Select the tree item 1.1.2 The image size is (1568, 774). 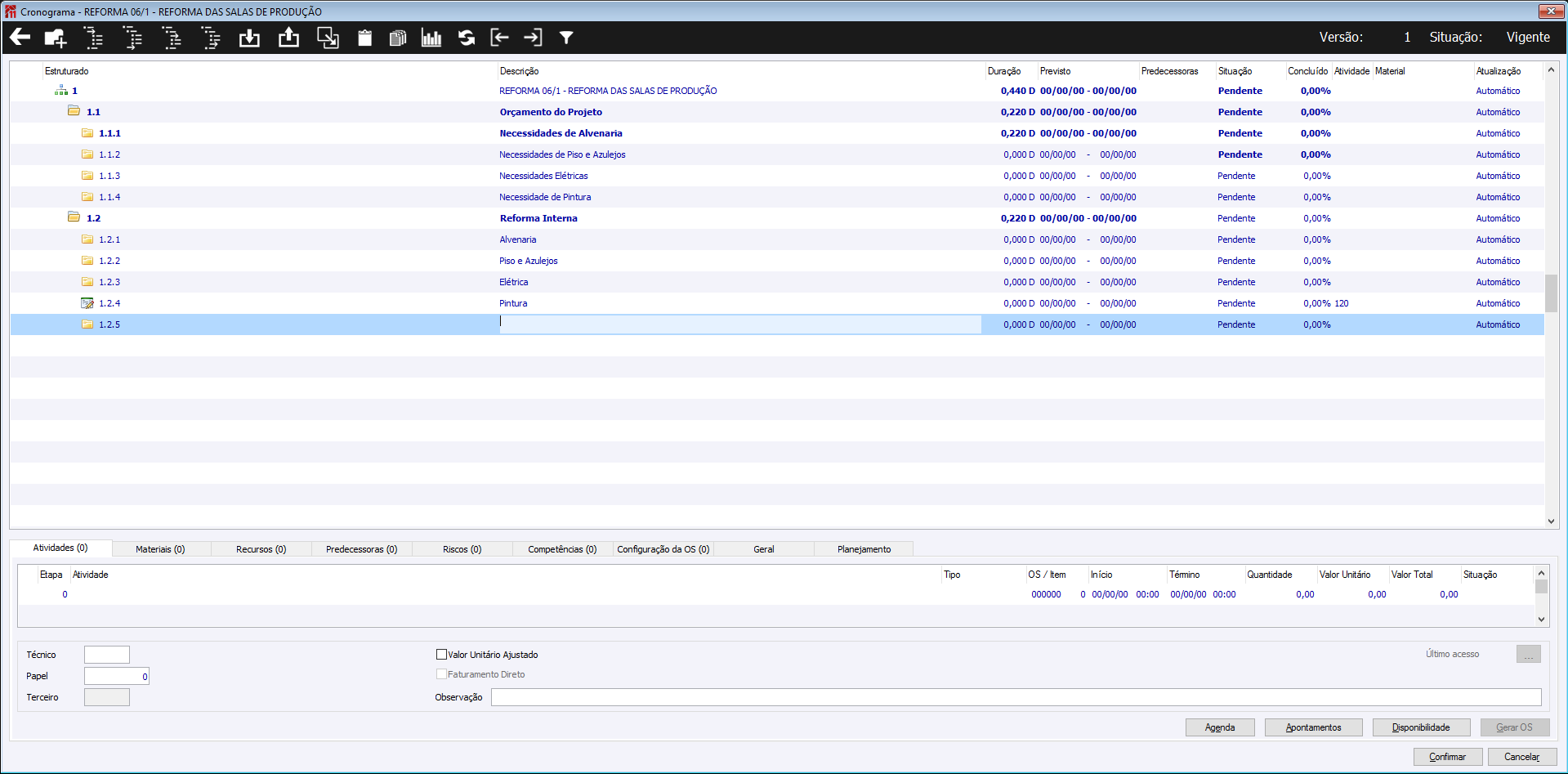(109, 154)
